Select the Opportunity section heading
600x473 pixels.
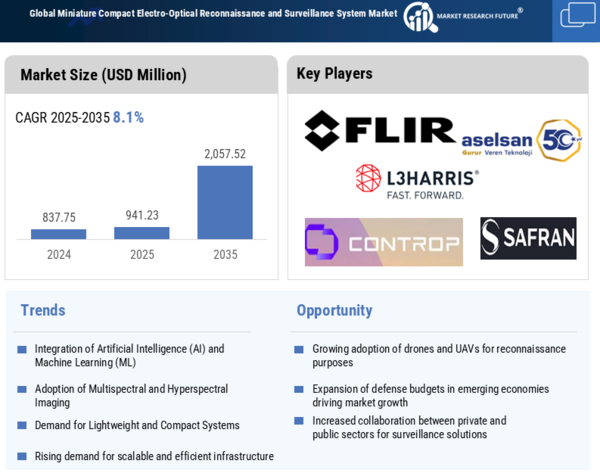[x=334, y=310]
